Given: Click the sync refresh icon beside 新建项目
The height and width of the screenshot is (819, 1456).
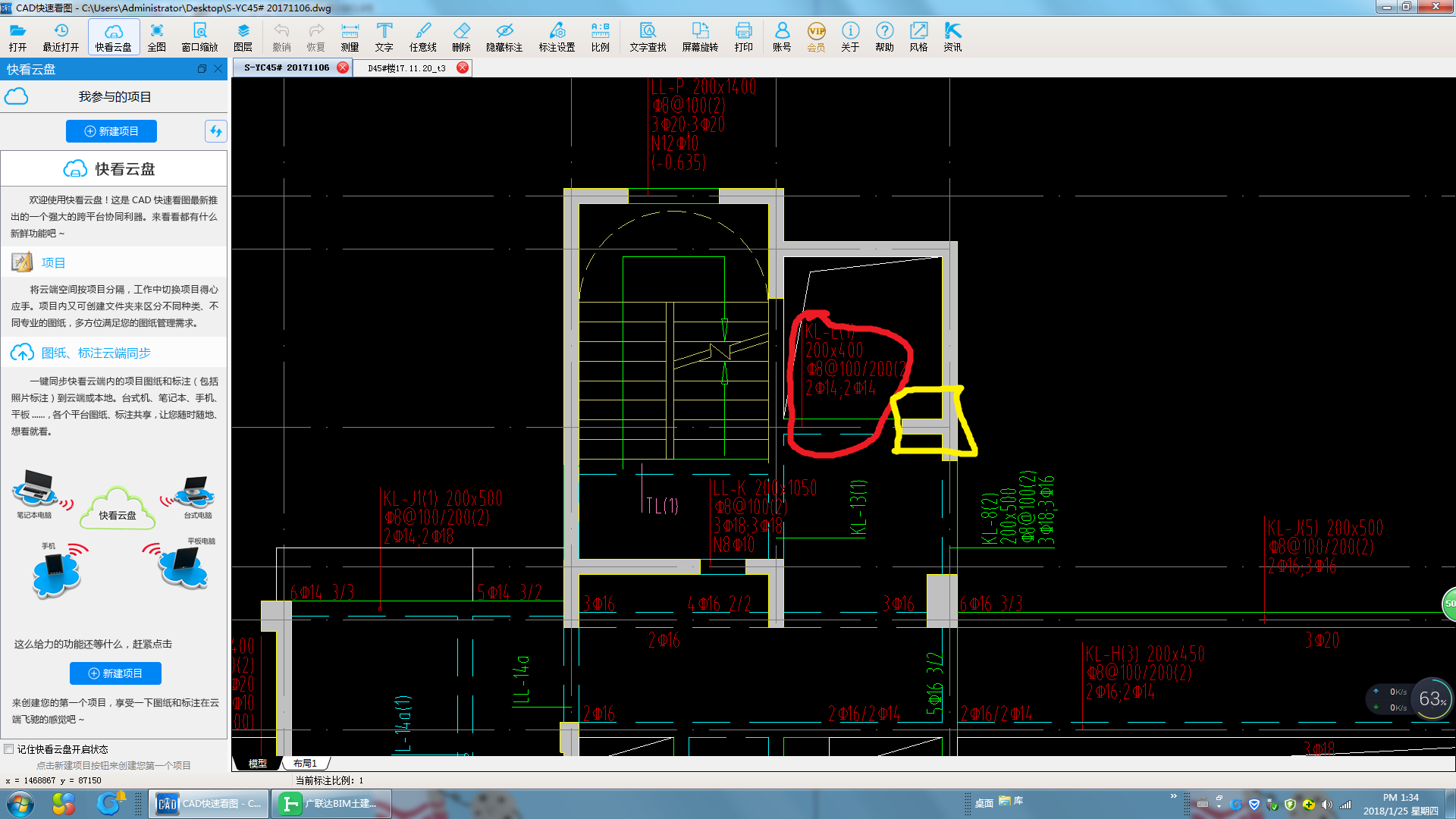Looking at the screenshot, I should [215, 131].
